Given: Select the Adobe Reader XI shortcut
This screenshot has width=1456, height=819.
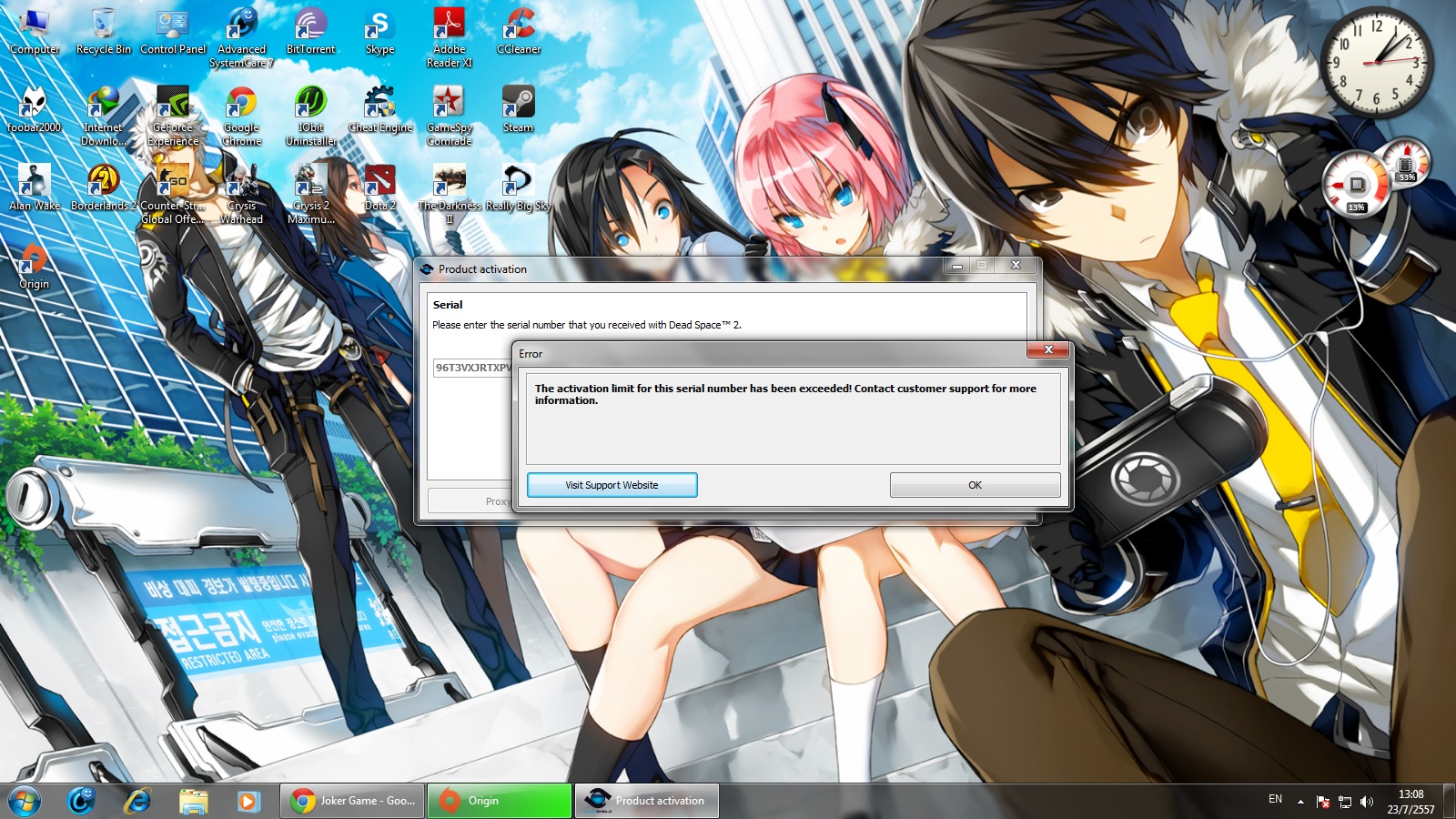Looking at the screenshot, I should [450, 37].
